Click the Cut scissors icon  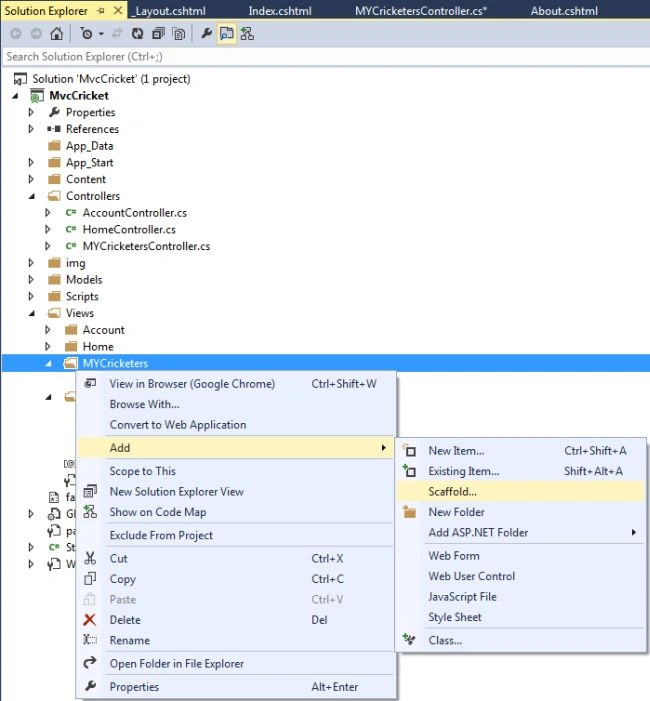(90, 558)
